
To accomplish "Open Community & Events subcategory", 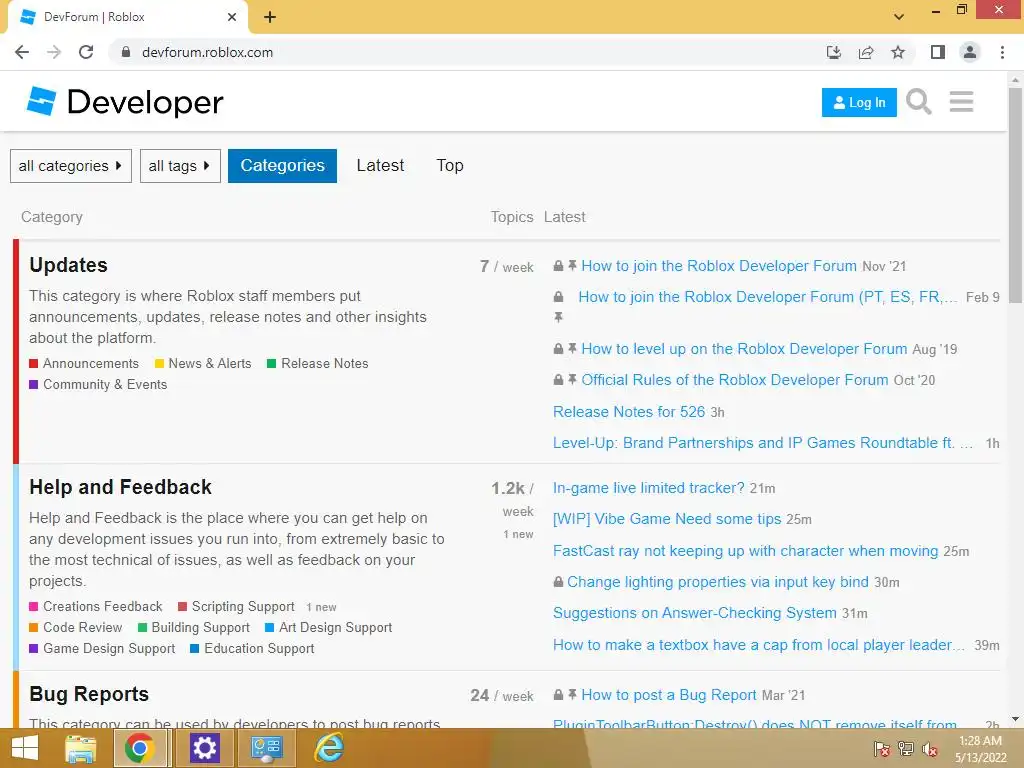I will (105, 385).
